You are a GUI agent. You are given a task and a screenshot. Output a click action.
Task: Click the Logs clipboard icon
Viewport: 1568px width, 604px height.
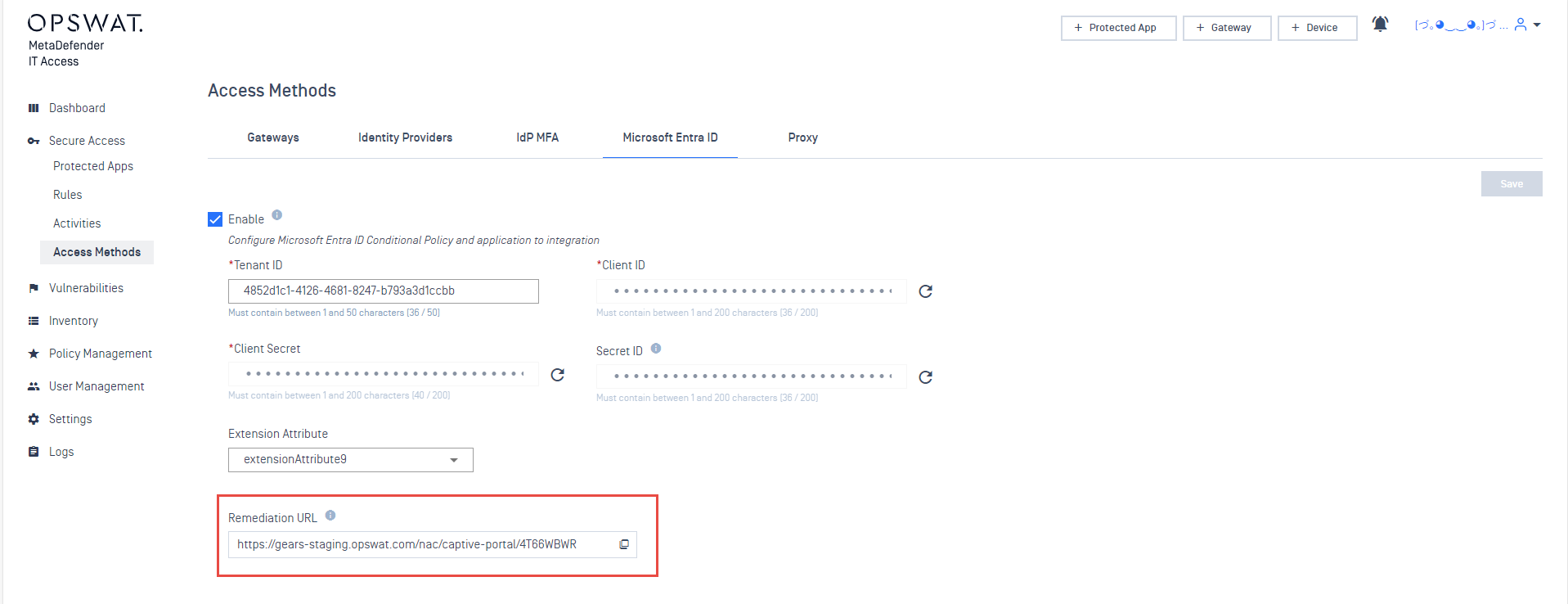(x=34, y=452)
